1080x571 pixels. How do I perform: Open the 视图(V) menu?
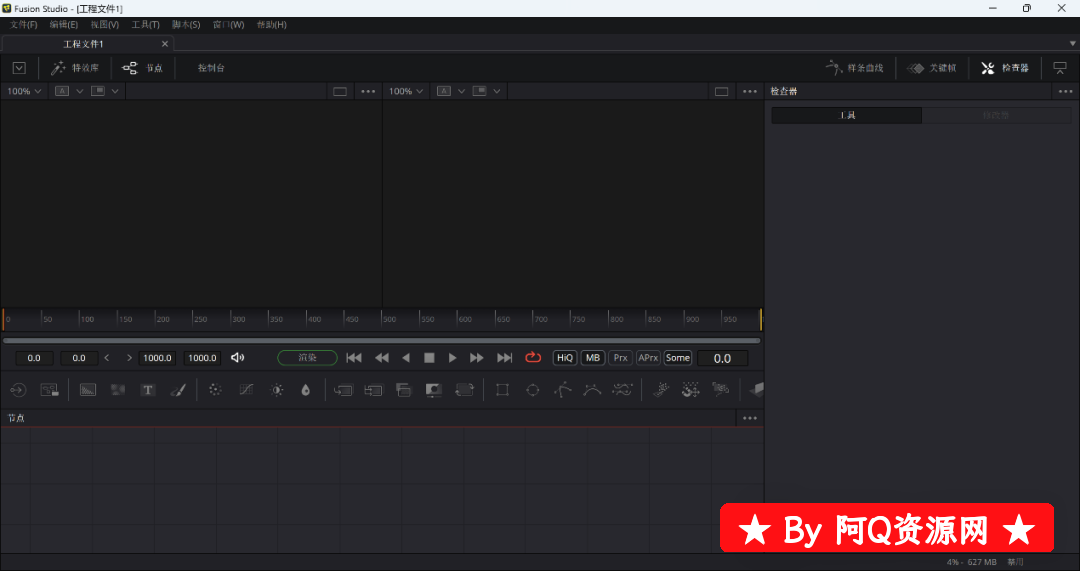pyautogui.click(x=105, y=25)
